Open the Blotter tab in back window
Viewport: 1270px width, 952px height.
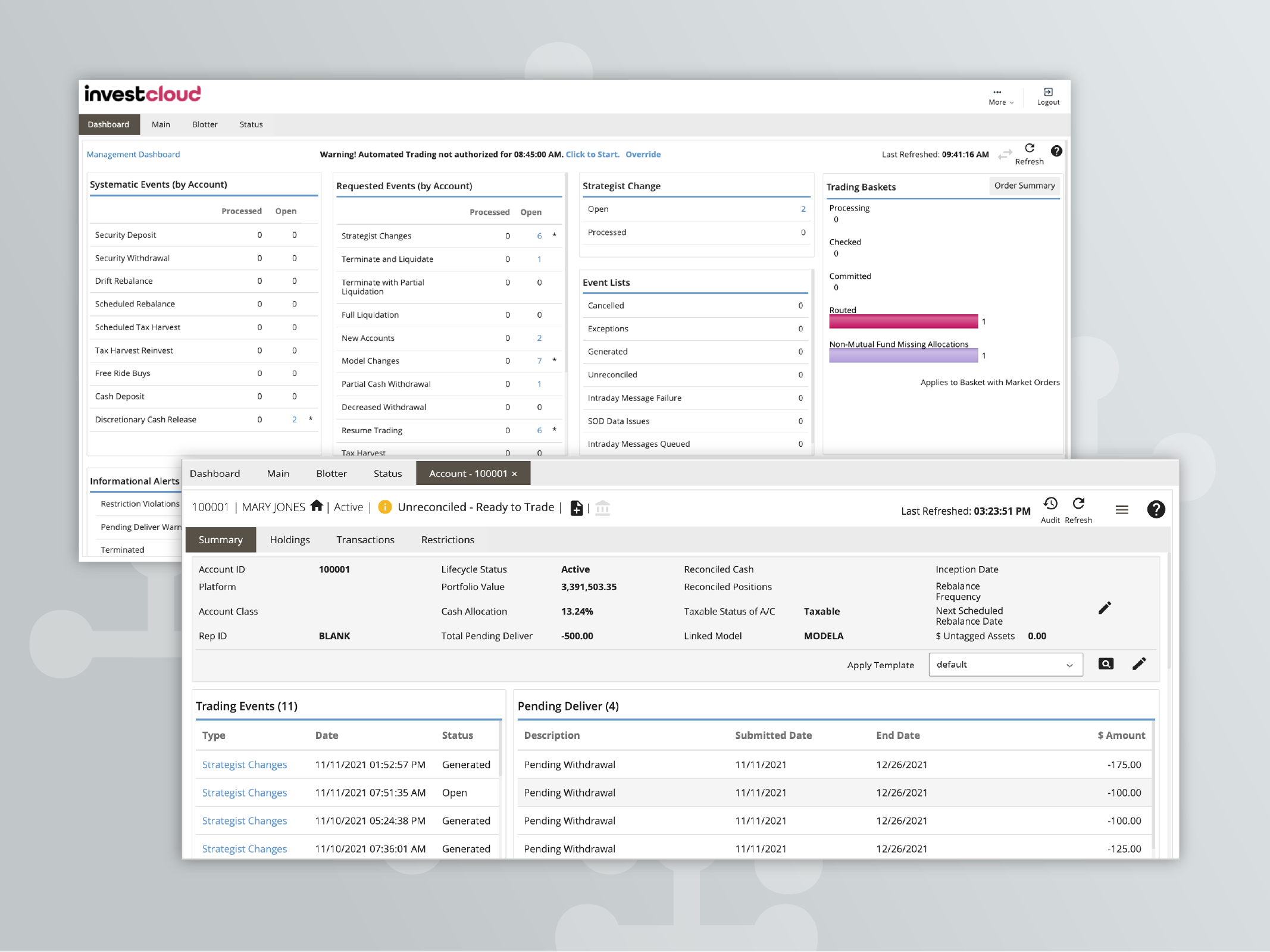[x=205, y=124]
